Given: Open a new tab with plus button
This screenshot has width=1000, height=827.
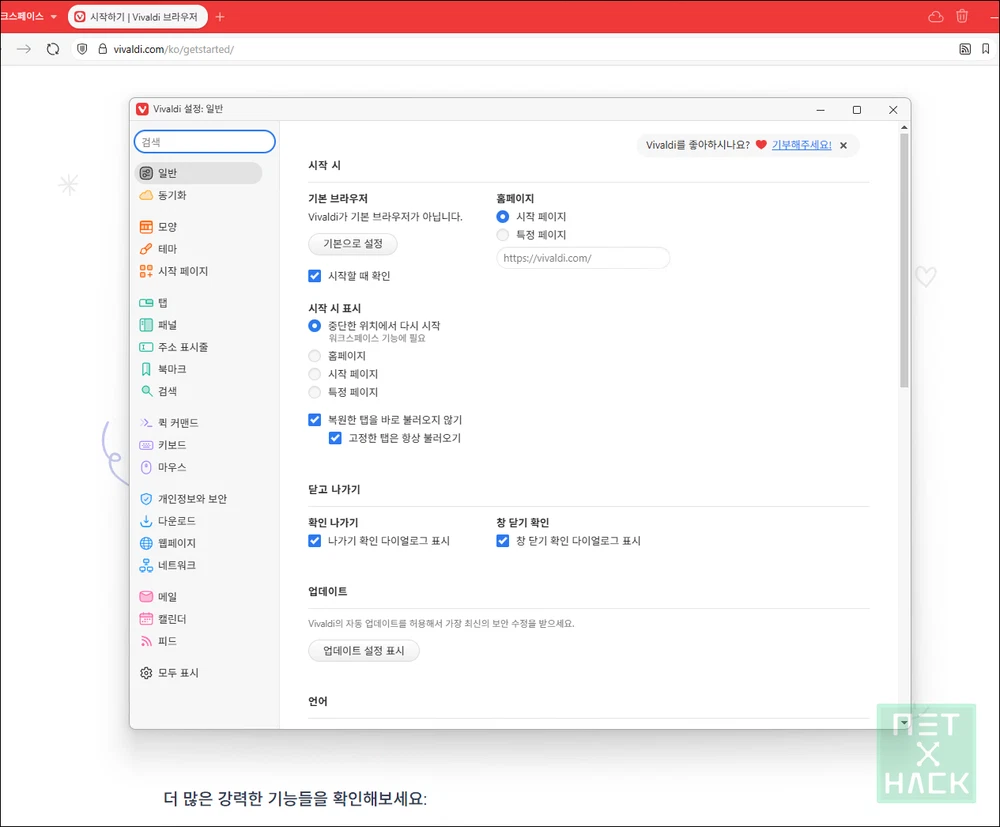Looking at the screenshot, I should [220, 17].
